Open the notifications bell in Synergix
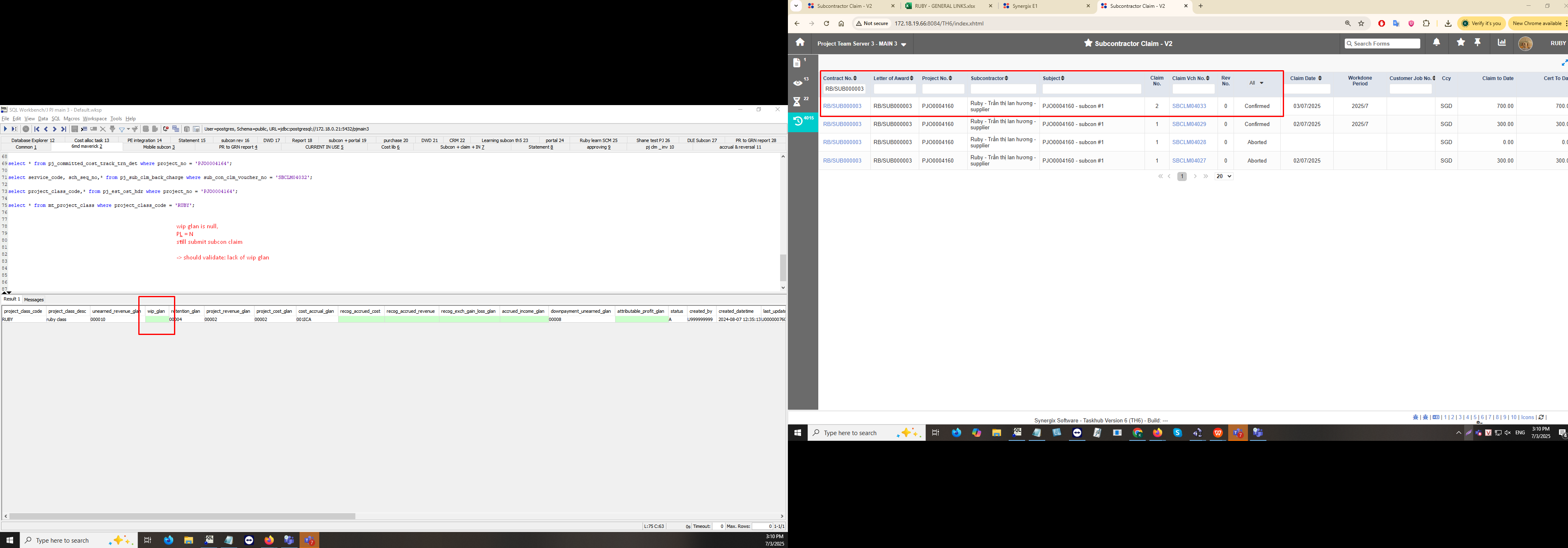The width and height of the screenshot is (1568, 548). [1437, 42]
